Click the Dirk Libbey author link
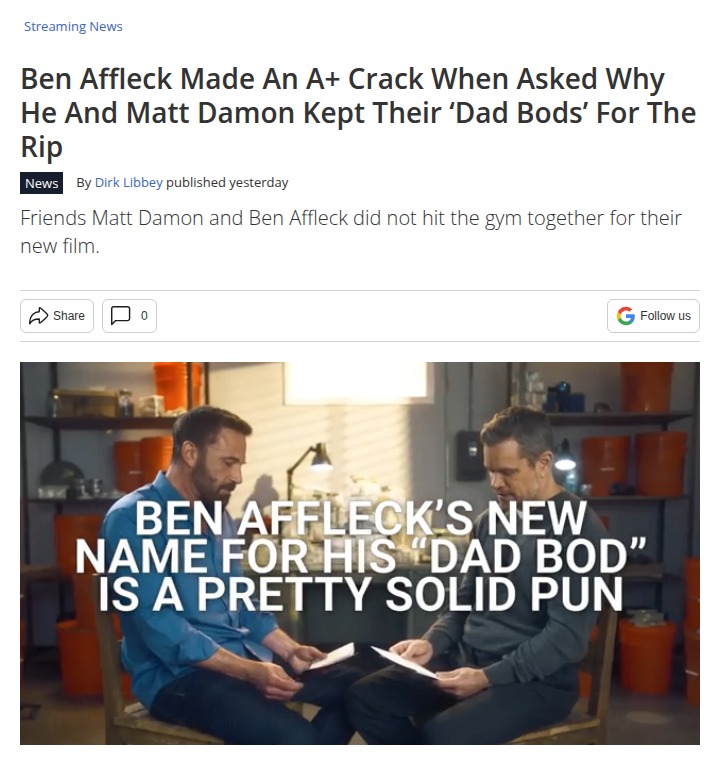Viewport: 720px width, 762px height. tap(128, 183)
